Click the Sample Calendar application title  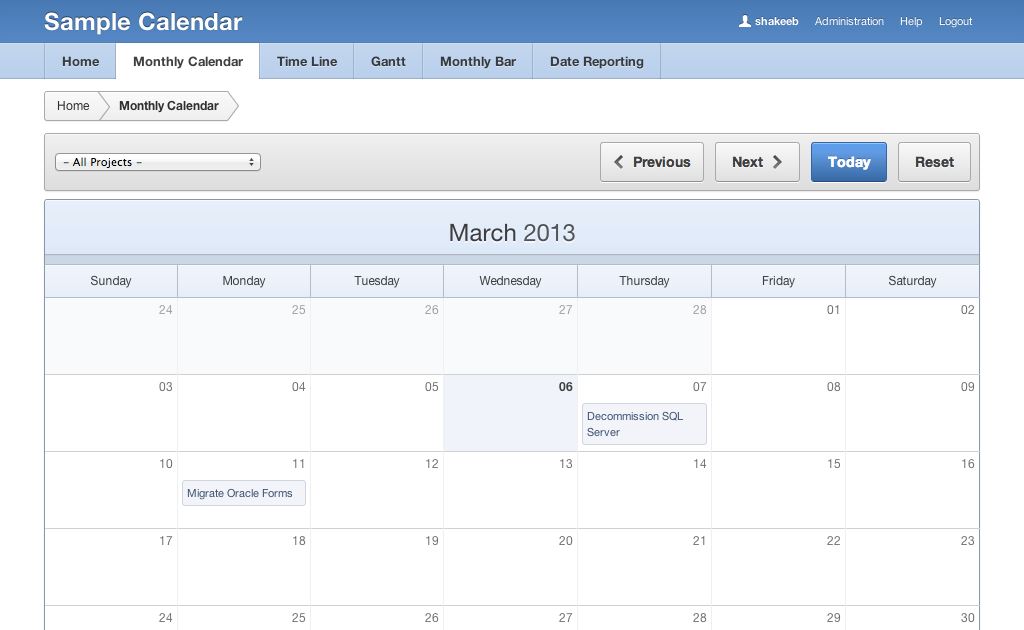point(143,22)
